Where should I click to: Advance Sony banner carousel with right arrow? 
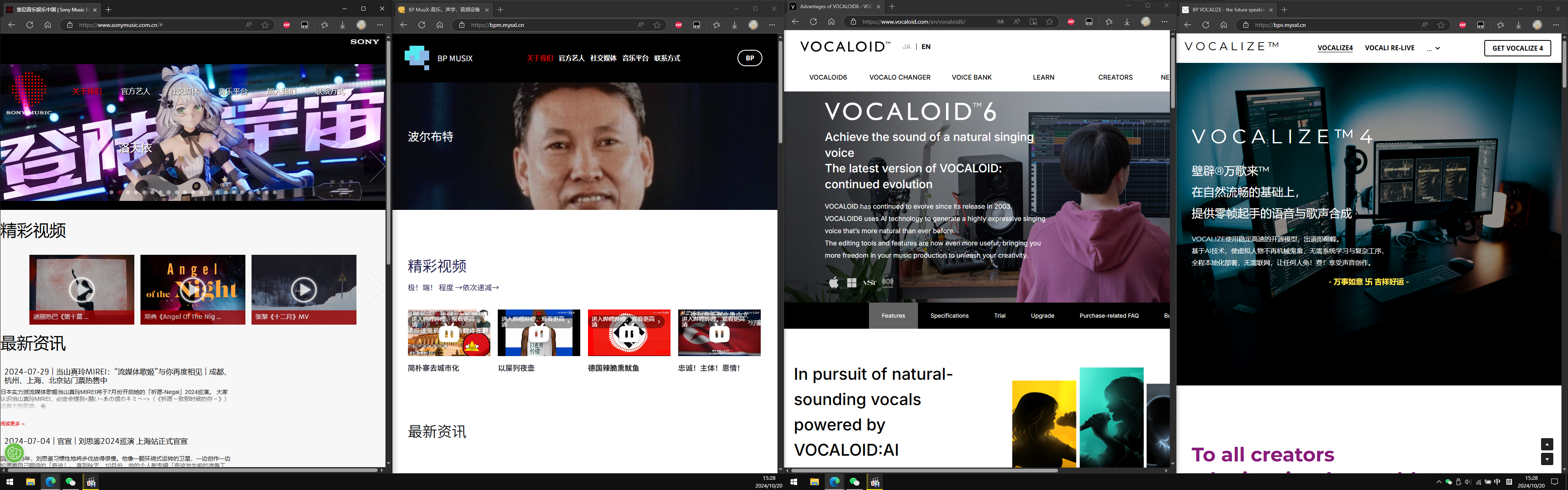click(x=377, y=165)
